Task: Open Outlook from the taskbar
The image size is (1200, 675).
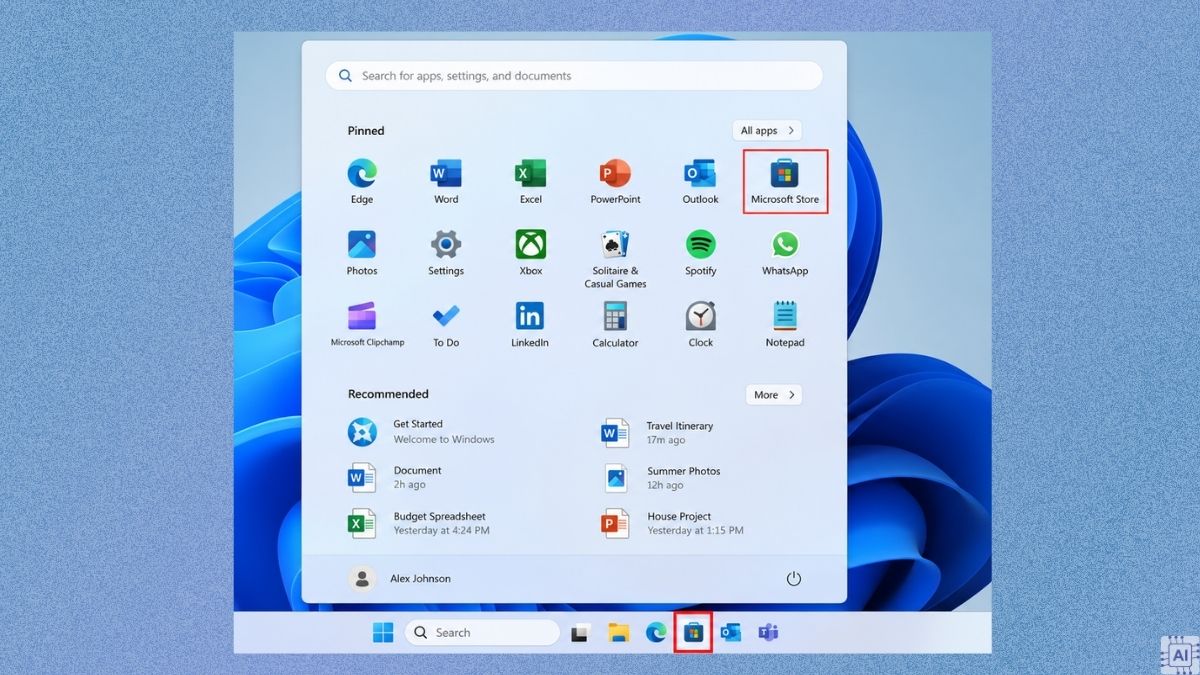Action: 731,632
